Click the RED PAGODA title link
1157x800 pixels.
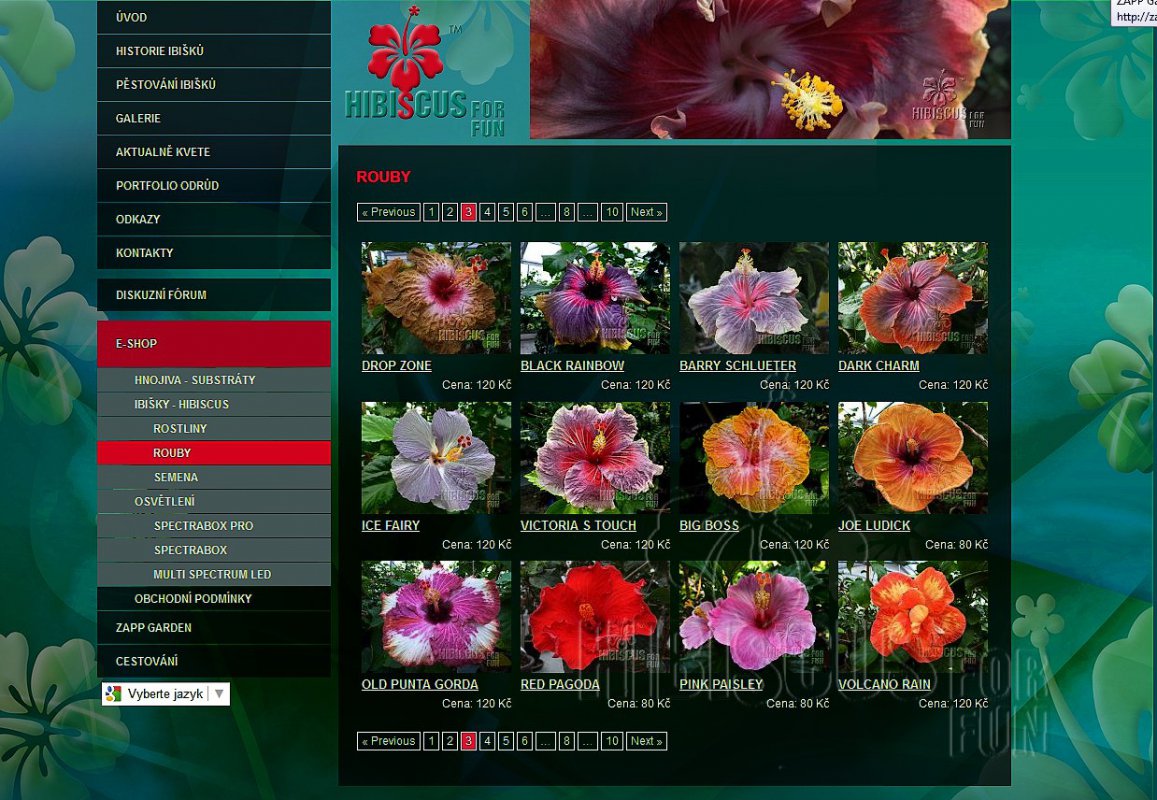[560, 685]
